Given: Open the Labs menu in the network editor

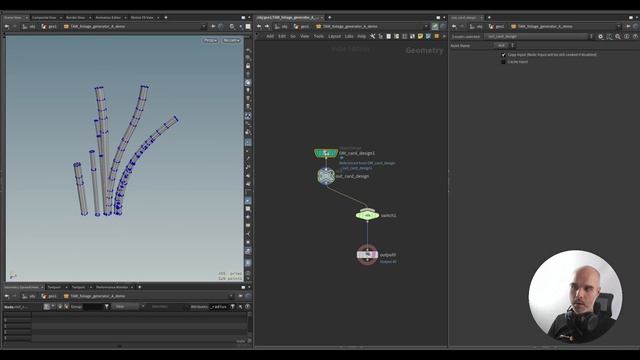Looking at the screenshot, I should (x=349, y=36).
